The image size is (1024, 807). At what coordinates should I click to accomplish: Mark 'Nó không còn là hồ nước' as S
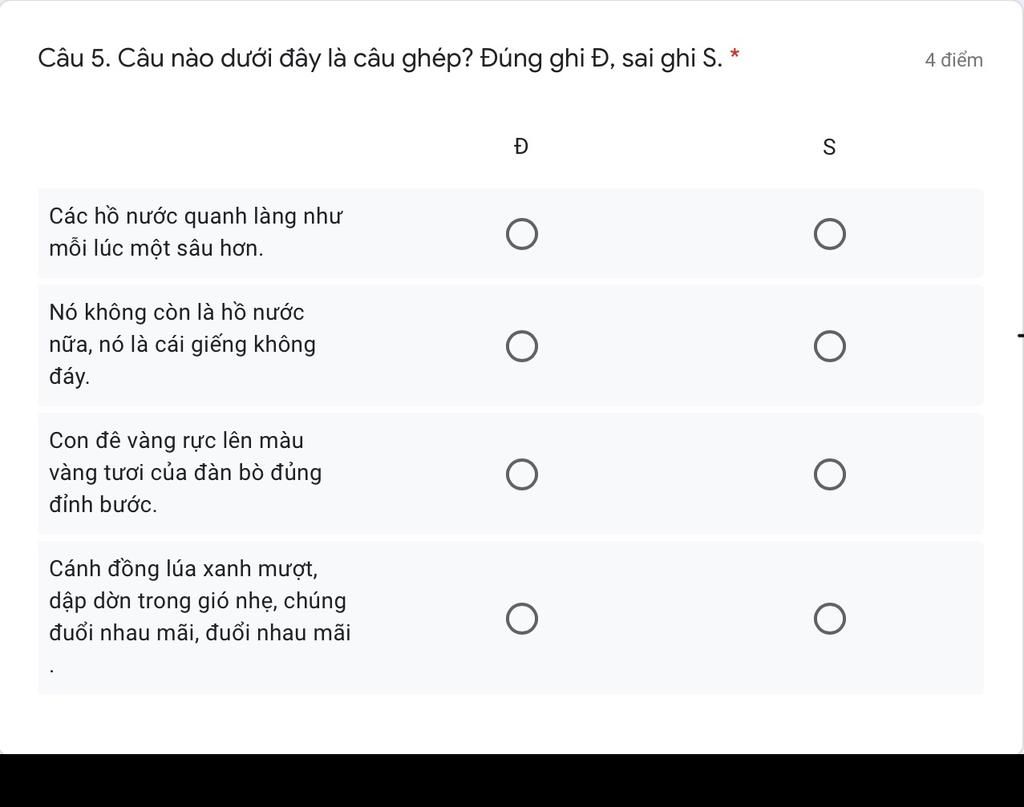(830, 346)
